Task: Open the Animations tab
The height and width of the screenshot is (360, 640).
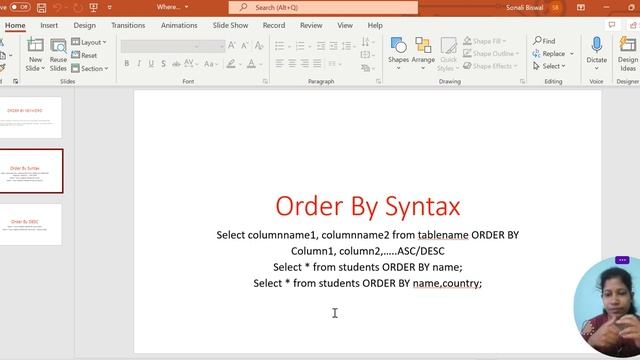Action: click(179, 25)
